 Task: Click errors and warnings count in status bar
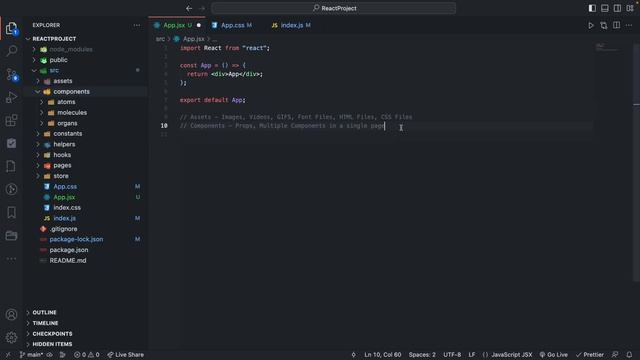[86, 355]
